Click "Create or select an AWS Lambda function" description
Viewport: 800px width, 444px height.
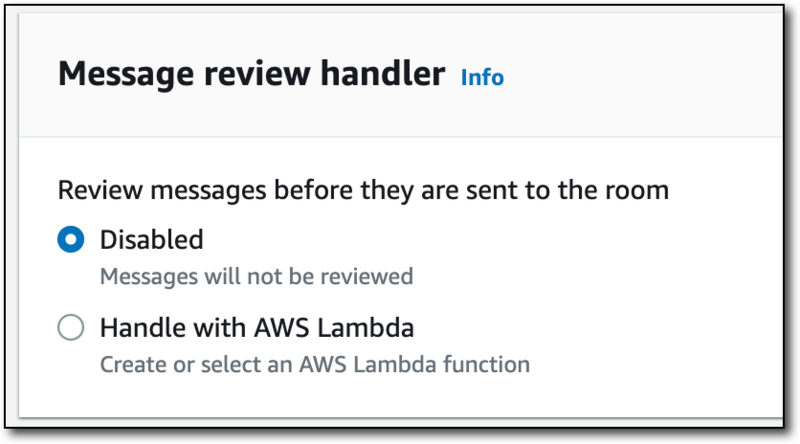click(x=314, y=363)
